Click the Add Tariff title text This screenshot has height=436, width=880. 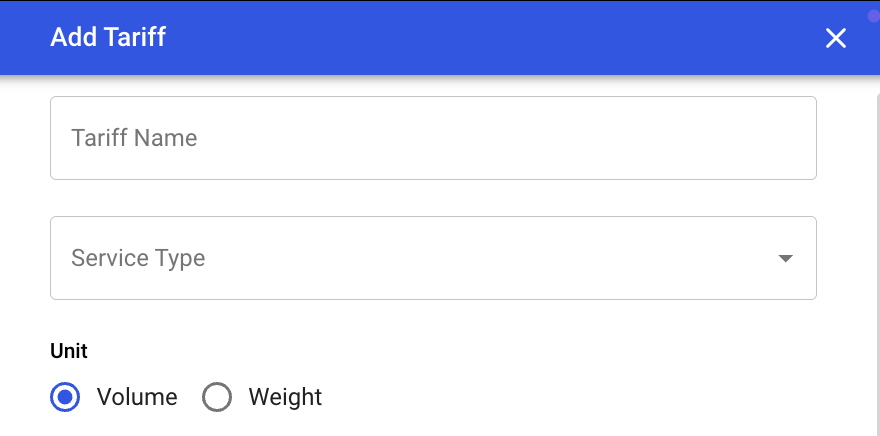pyautogui.click(x=108, y=38)
